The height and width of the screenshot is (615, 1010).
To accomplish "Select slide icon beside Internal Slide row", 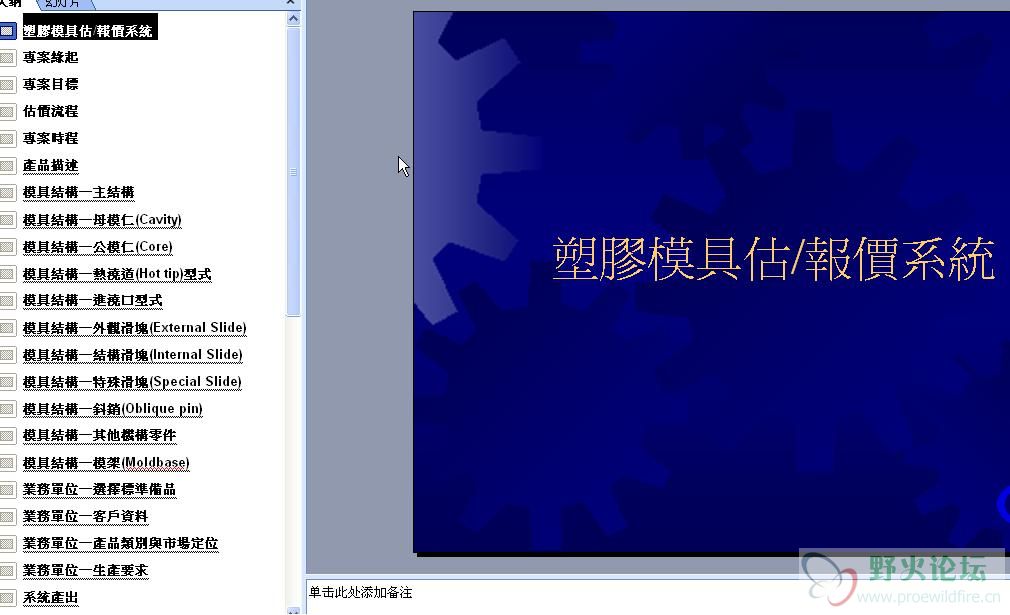I will 7,355.
